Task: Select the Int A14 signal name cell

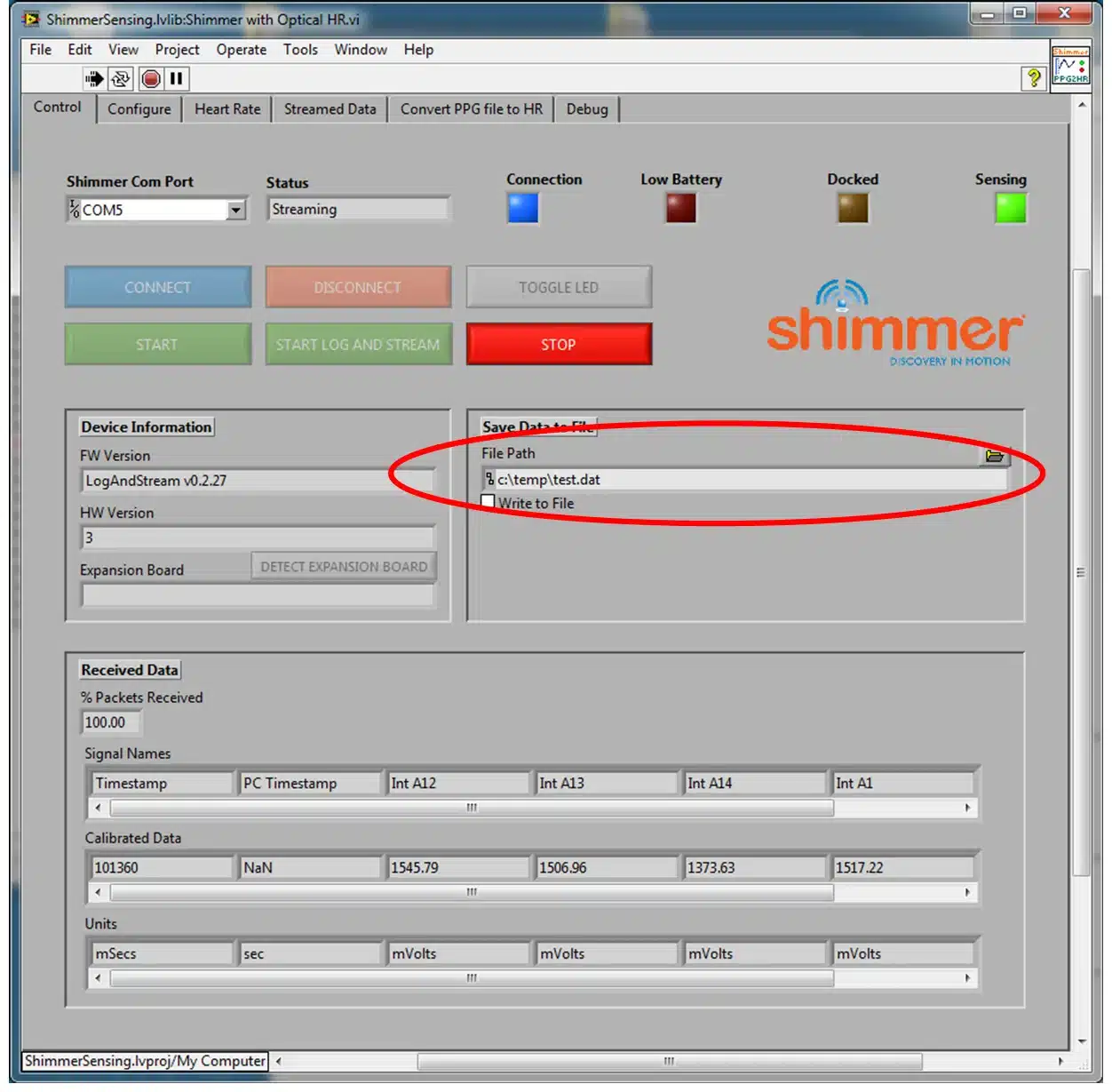Action: pos(755,783)
